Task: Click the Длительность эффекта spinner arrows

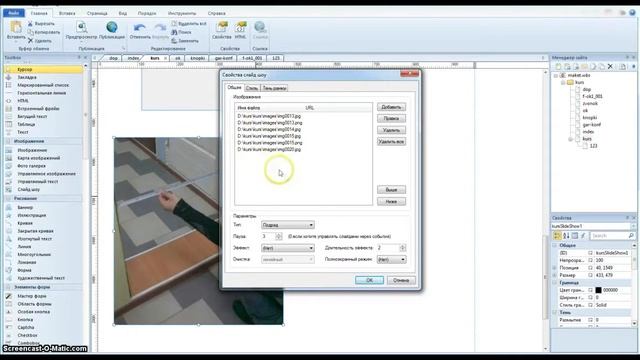Action: [403, 248]
